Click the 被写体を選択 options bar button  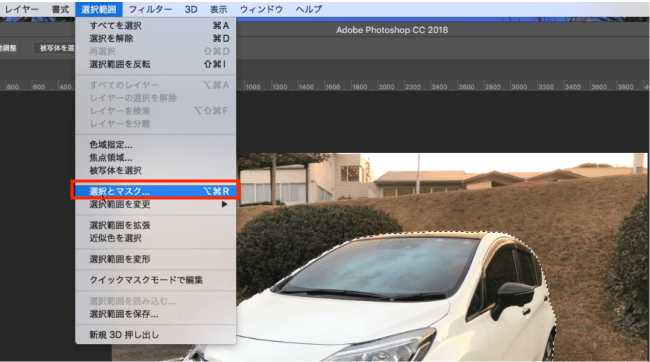[x=55, y=48]
